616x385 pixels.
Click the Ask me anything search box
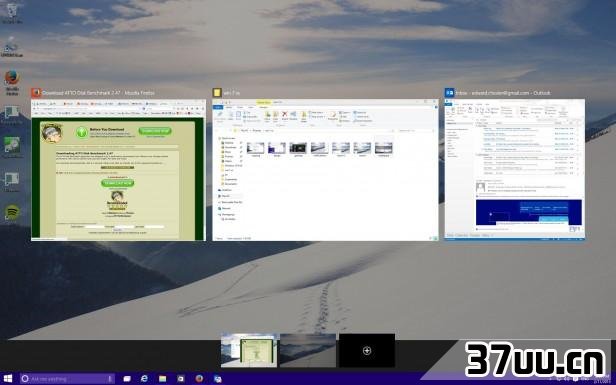[67, 379]
